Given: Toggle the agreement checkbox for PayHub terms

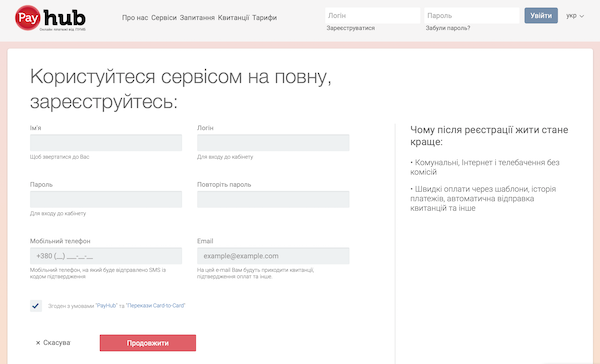Looking at the screenshot, I should tap(36, 305).
